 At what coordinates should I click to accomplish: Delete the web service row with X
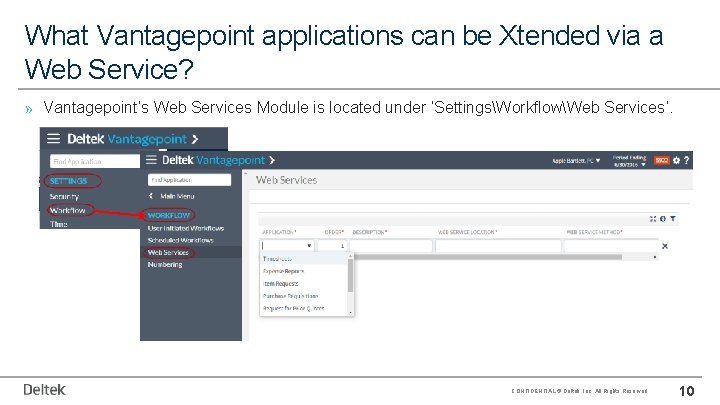[x=664, y=246]
